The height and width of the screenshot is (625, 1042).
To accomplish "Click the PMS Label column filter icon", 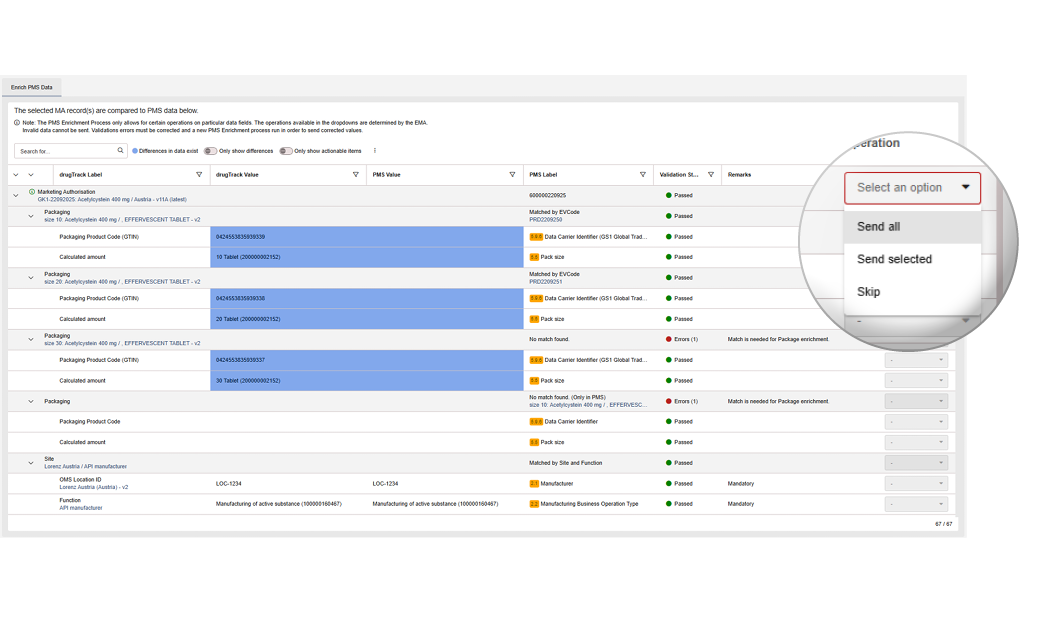I will (643, 175).
